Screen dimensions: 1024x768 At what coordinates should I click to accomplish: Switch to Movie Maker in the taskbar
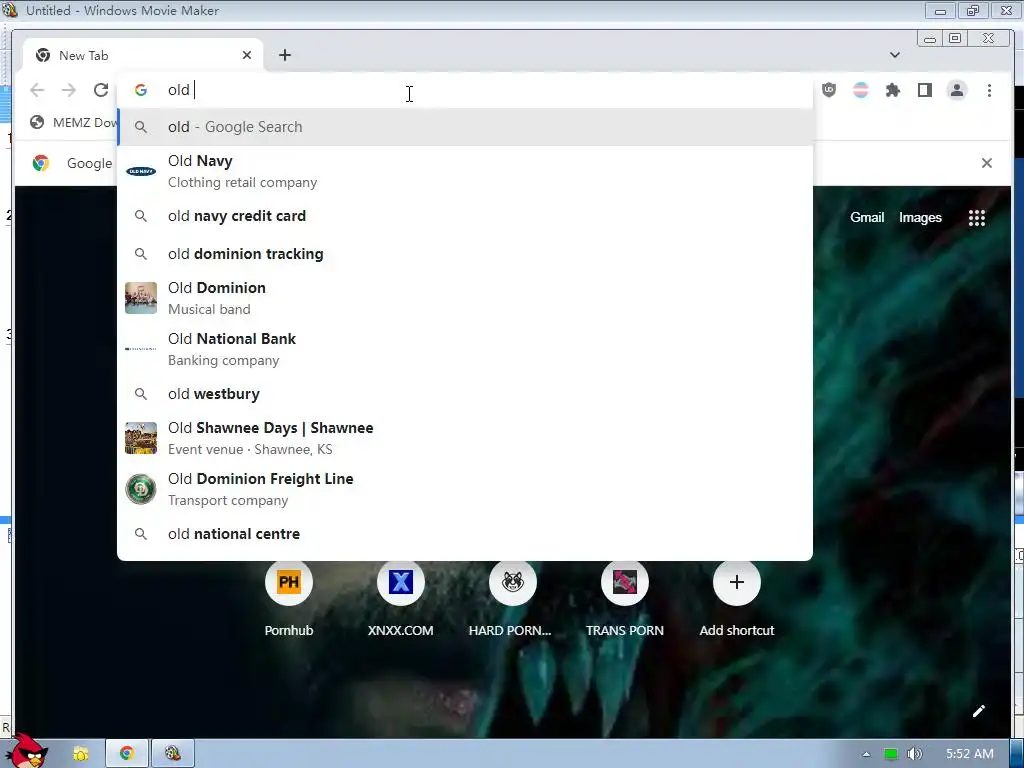click(172, 753)
